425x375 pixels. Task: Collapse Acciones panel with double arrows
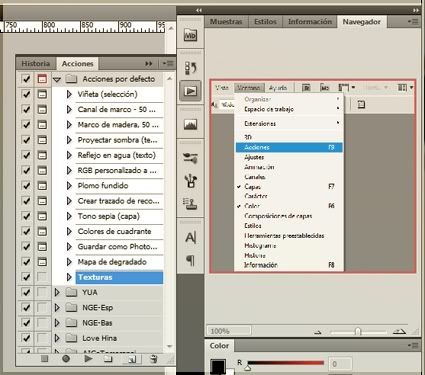149,63
